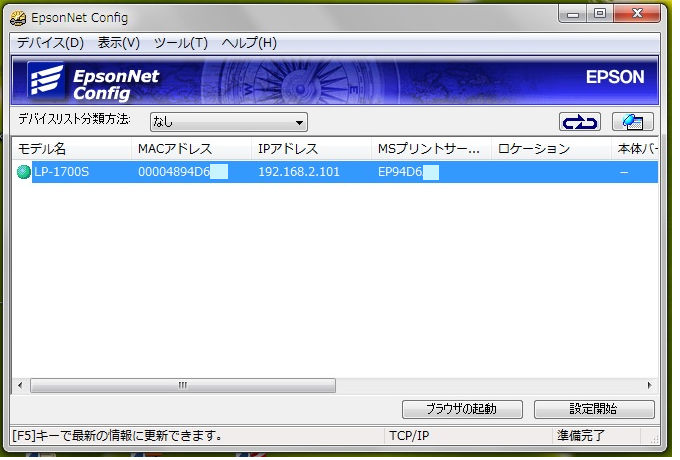
Task: Click the green status icon for LP-1700S
Action: coord(23,172)
